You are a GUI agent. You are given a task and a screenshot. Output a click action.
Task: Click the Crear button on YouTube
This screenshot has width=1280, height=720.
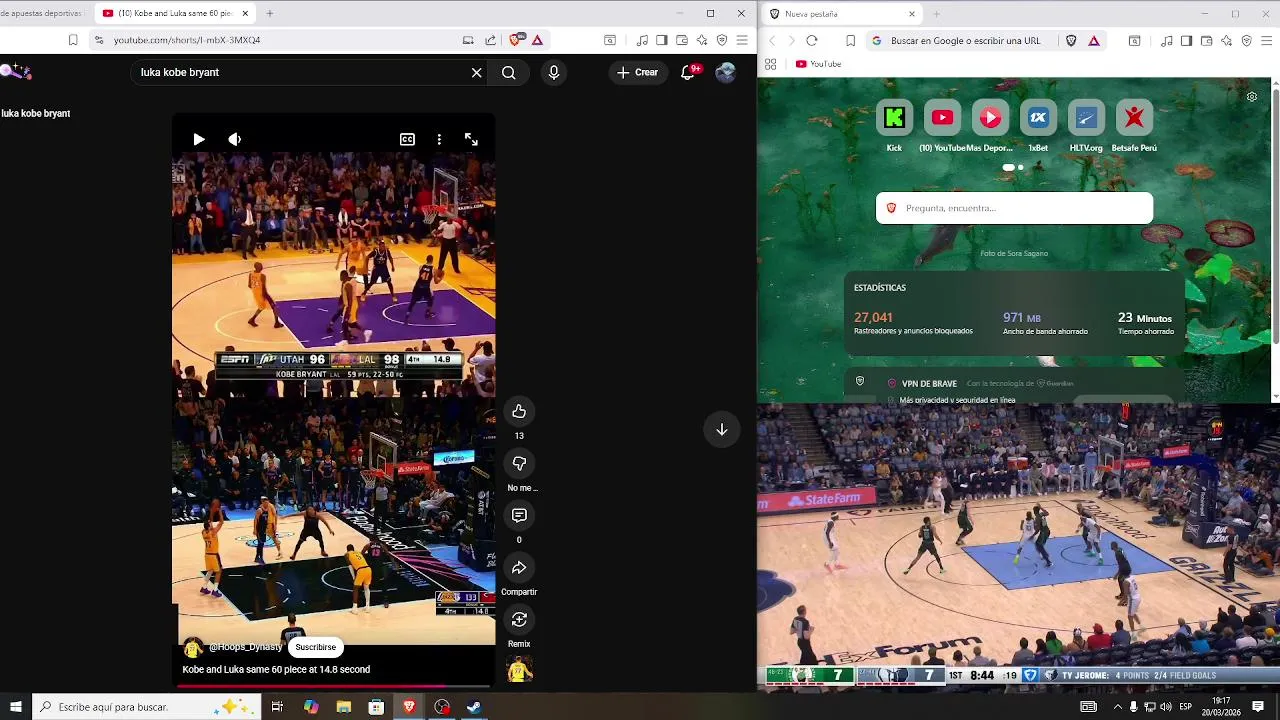coord(638,72)
